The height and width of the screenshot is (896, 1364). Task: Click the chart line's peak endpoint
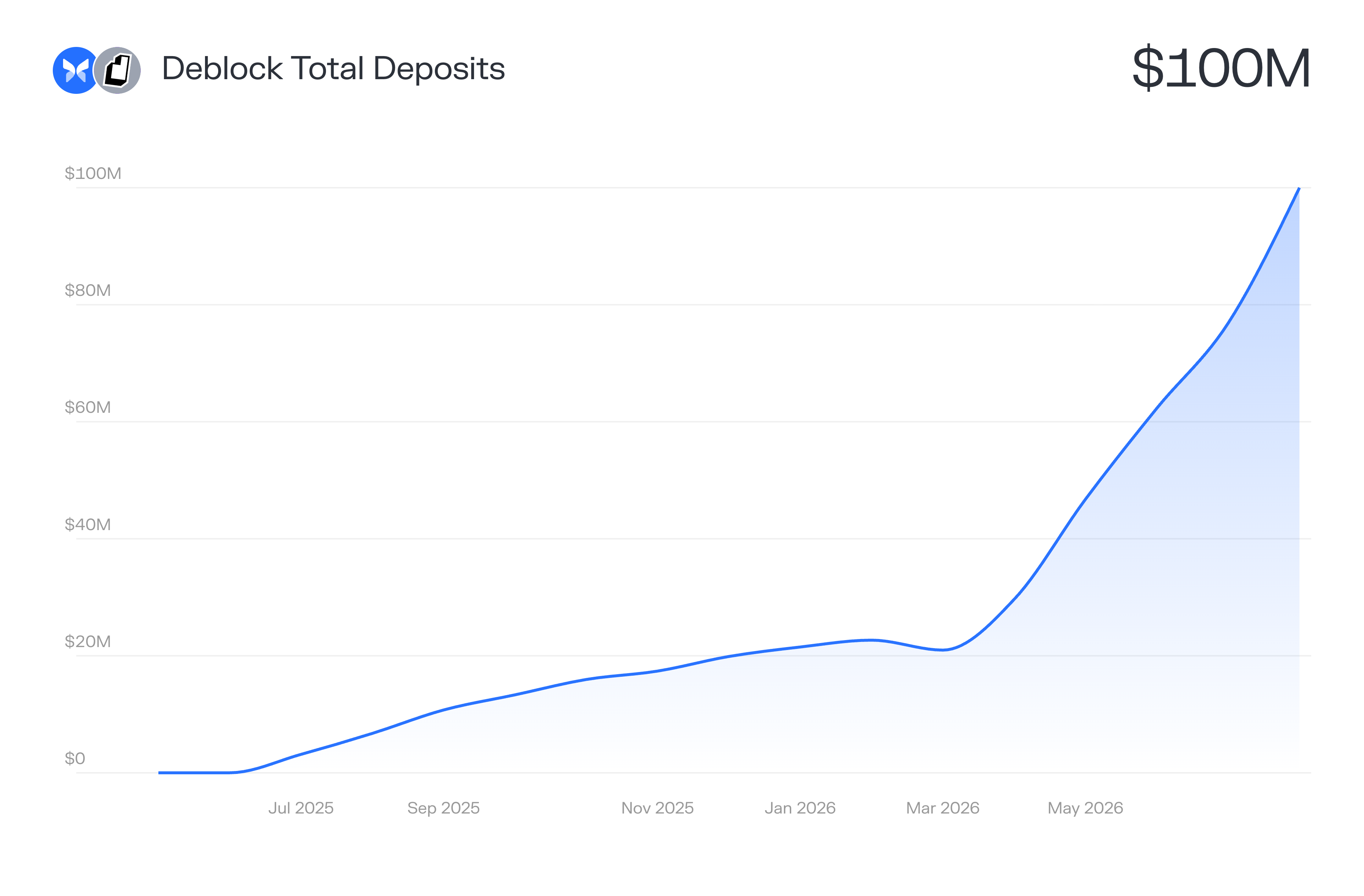tap(1299, 188)
